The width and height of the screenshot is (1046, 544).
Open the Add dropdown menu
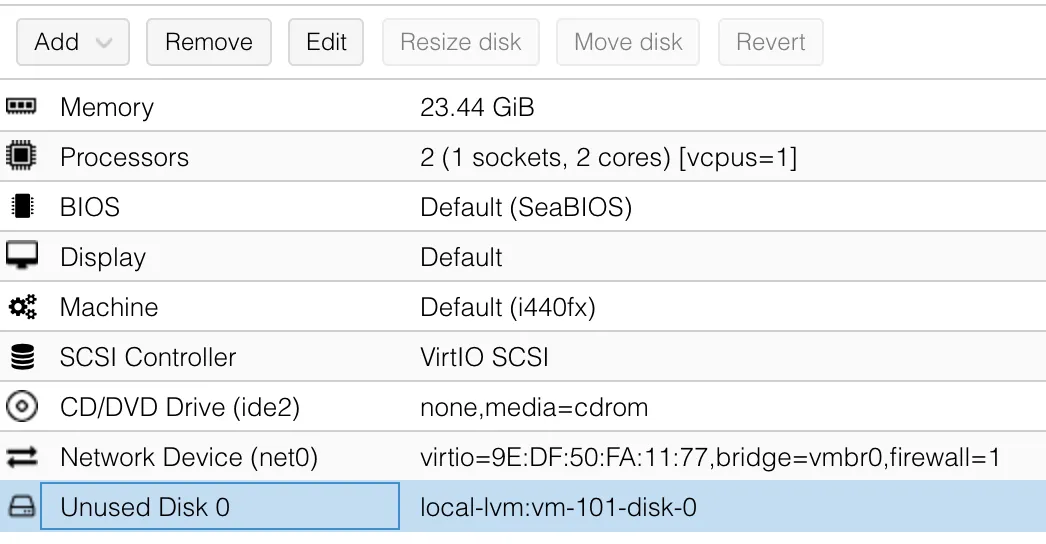click(x=74, y=42)
